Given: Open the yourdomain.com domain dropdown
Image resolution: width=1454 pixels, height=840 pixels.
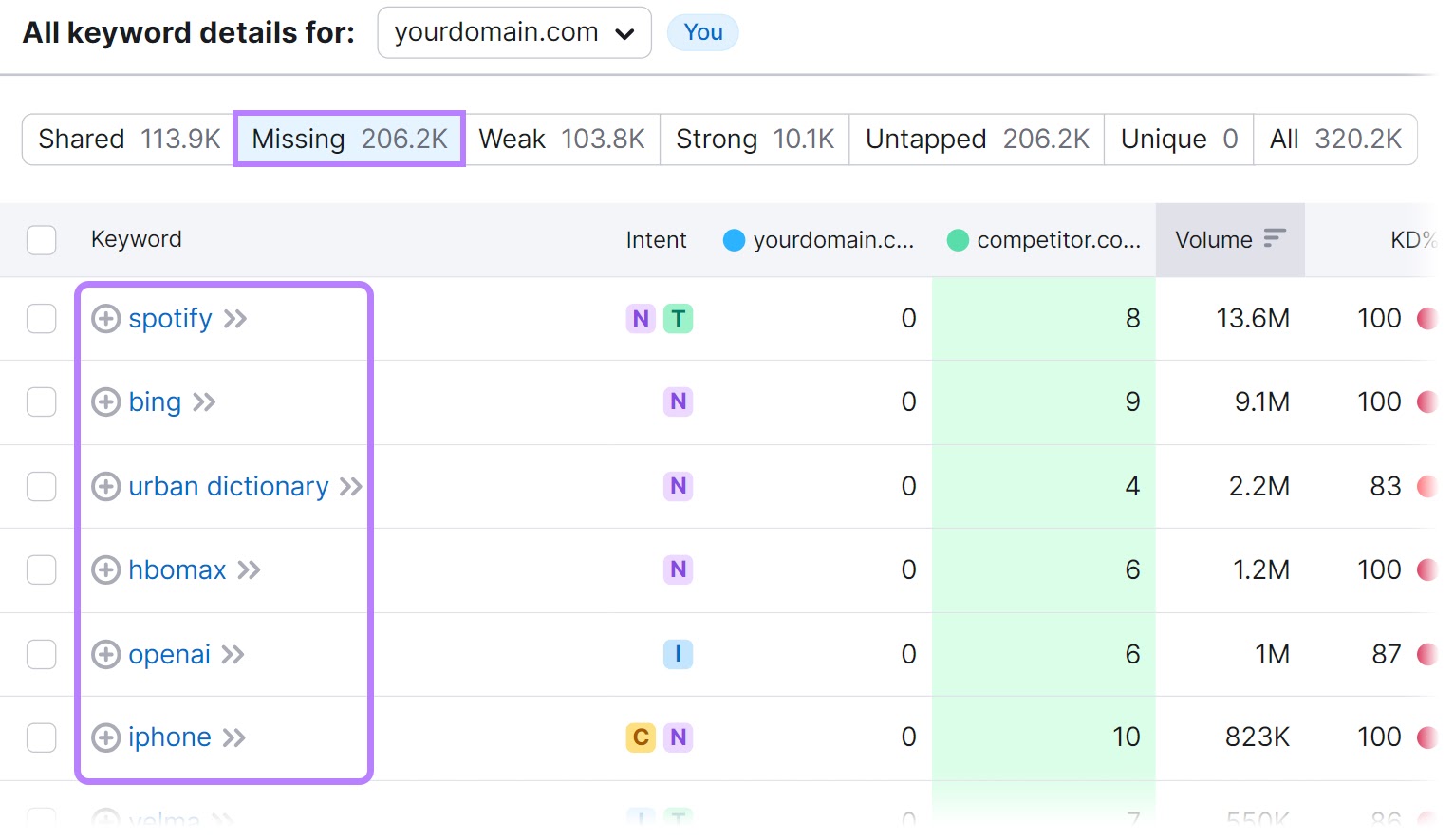Looking at the screenshot, I should click(514, 32).
